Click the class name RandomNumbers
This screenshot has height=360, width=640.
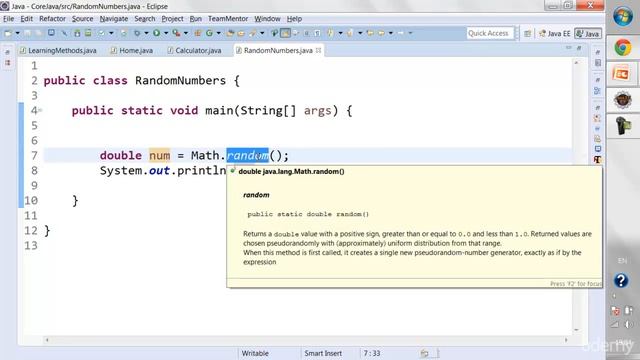click(180, 80)
